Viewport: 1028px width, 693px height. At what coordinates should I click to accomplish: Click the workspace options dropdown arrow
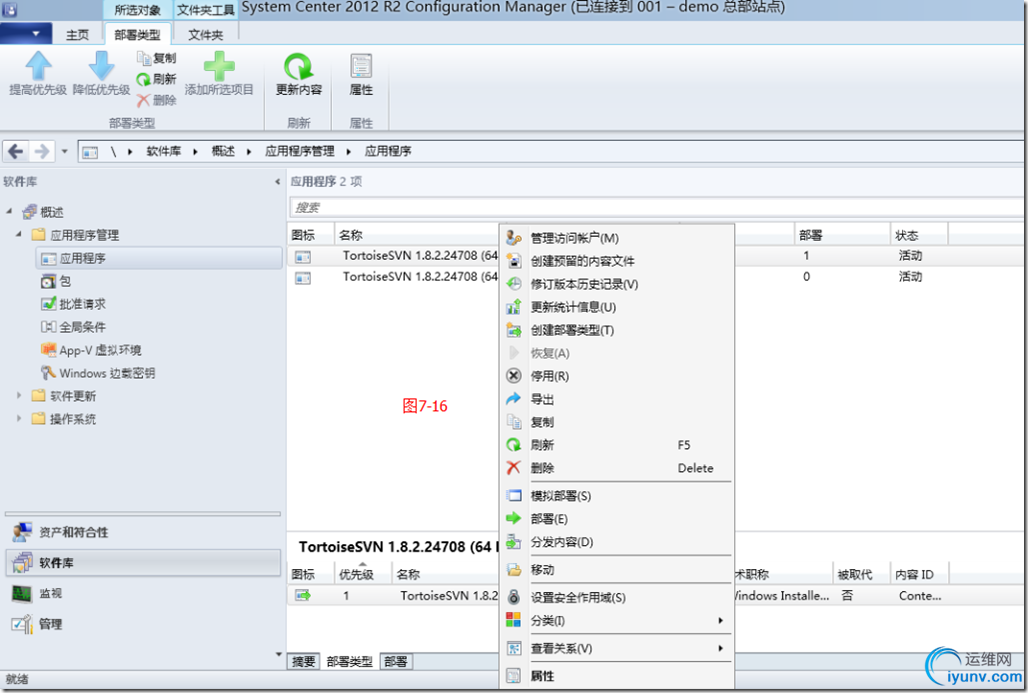(279, 654)
